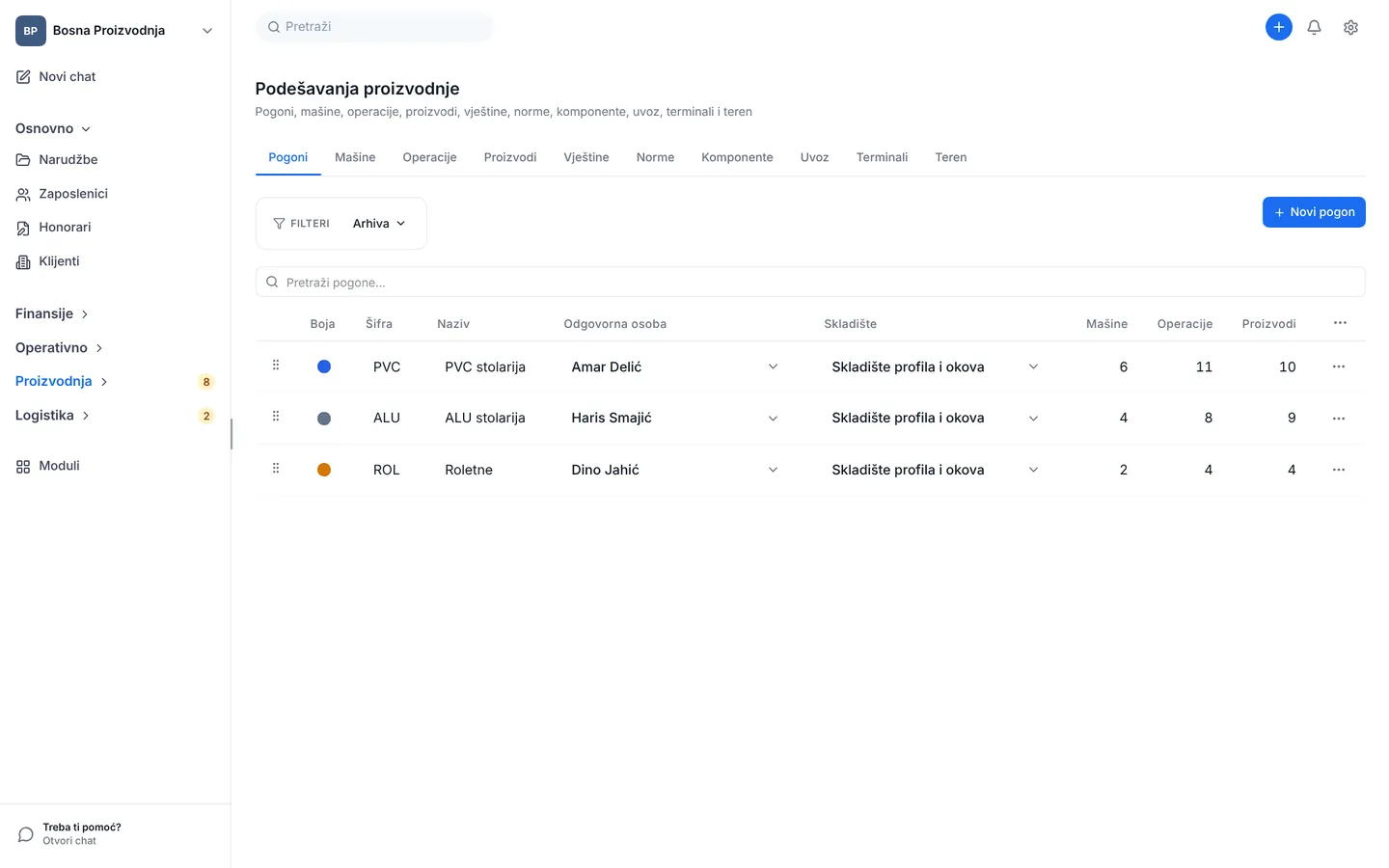Switch to the Mašine tab
Screen dimensions: 1389x868
click(x=355, y=157)
